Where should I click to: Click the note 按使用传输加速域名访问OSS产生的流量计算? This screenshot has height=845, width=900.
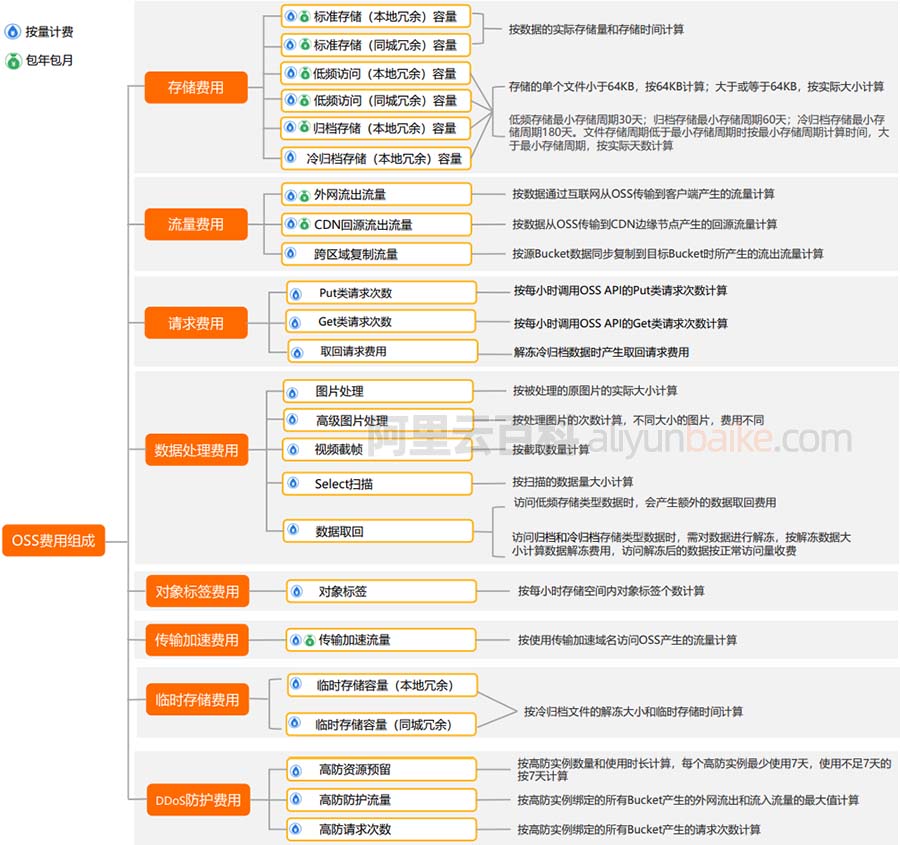pos(627,640)
